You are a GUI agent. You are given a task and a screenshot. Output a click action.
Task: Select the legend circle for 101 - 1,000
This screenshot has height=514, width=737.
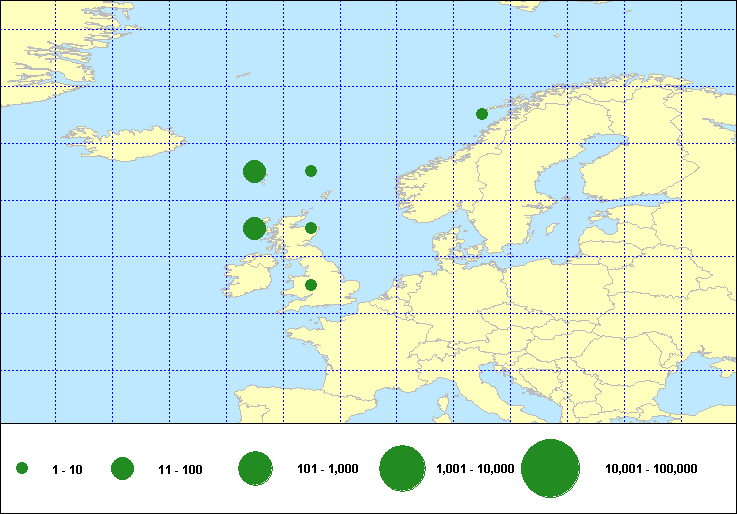click(x=256, y=468)
